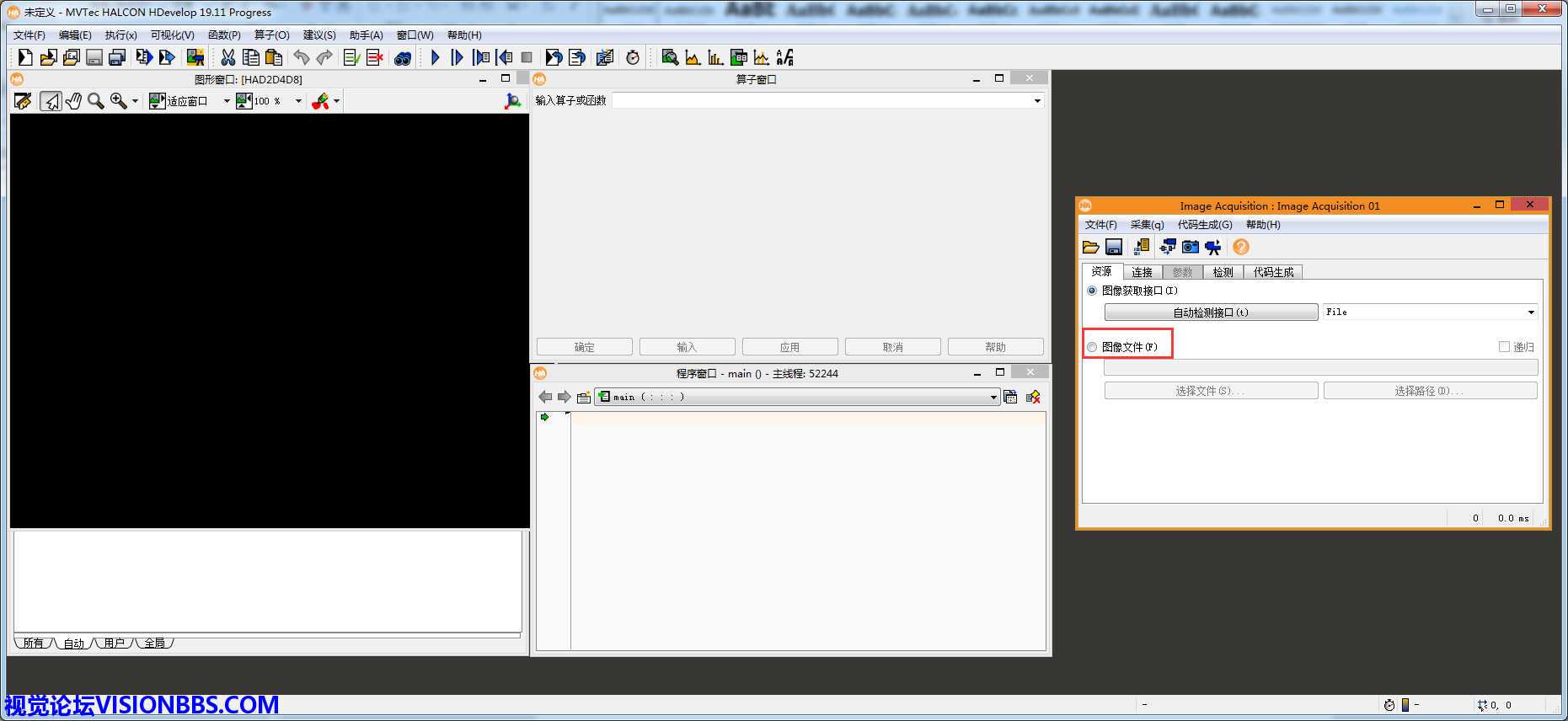Select the 图像文件(F) radio button
1568x721 pixels.
click(1092, 347)
